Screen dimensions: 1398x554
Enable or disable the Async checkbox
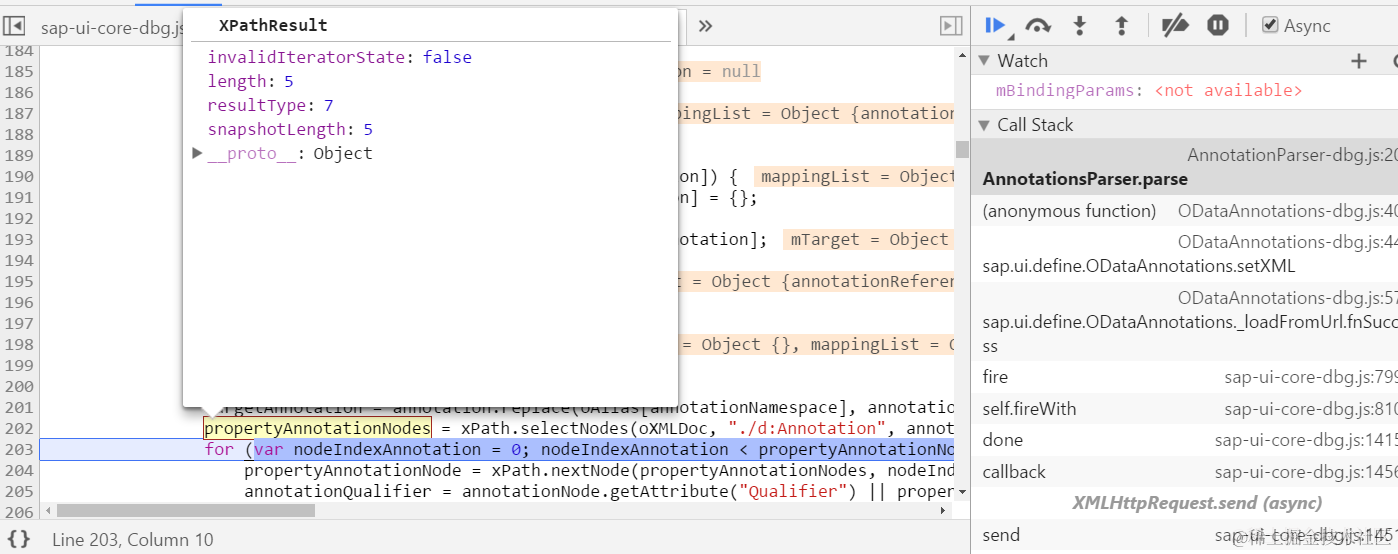pos(1270,25)
